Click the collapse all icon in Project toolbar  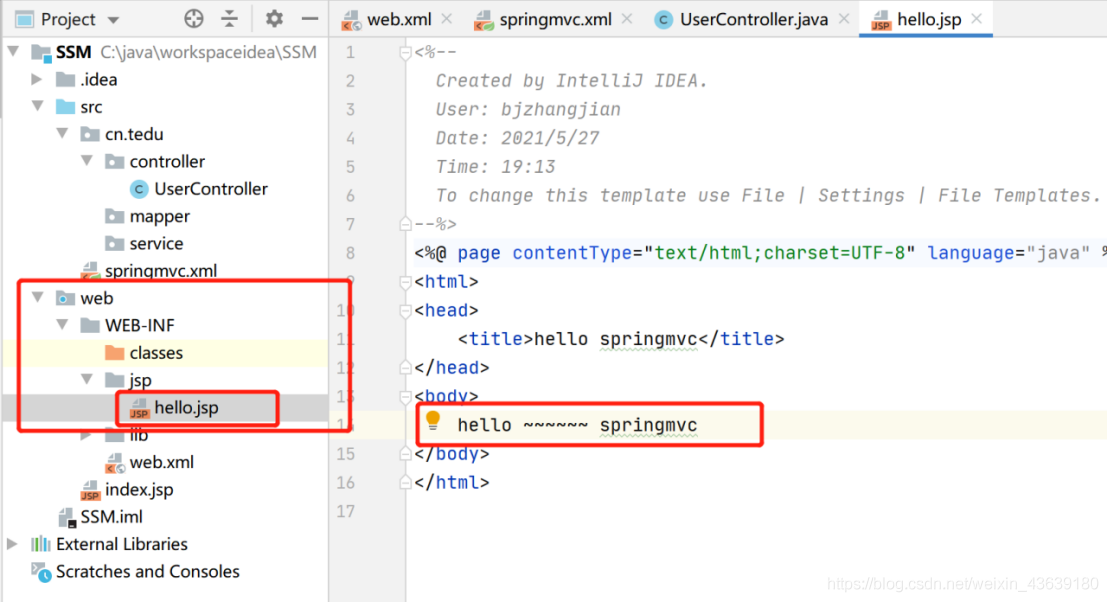(x=230, y=19)
